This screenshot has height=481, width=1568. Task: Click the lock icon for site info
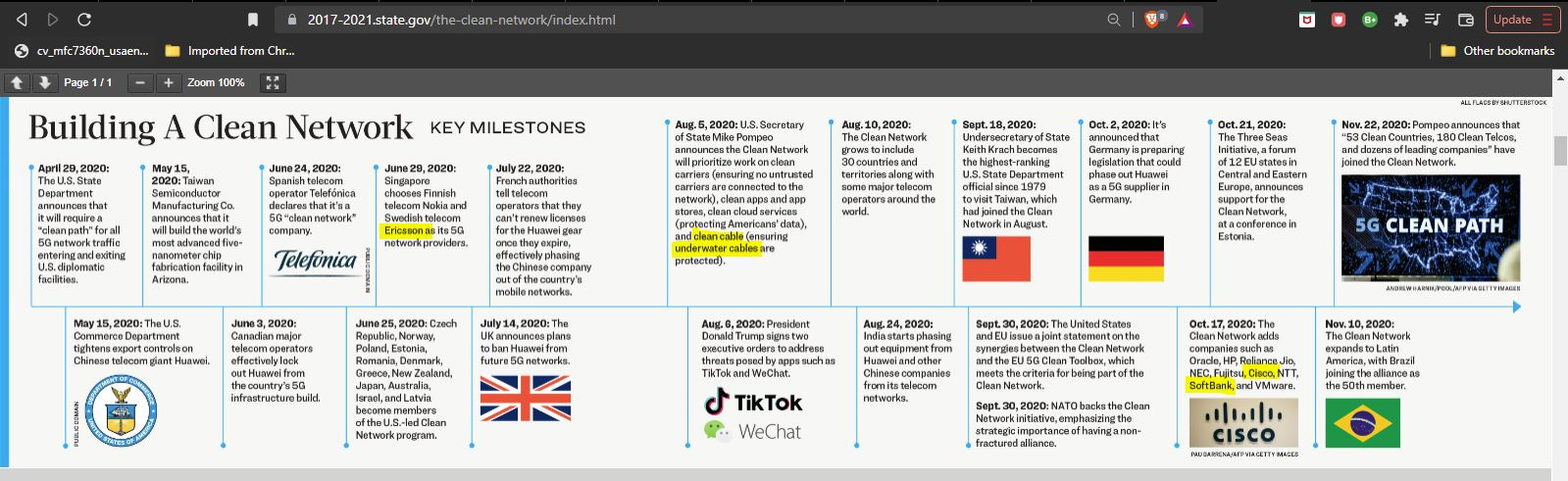[x=291, y=20]
